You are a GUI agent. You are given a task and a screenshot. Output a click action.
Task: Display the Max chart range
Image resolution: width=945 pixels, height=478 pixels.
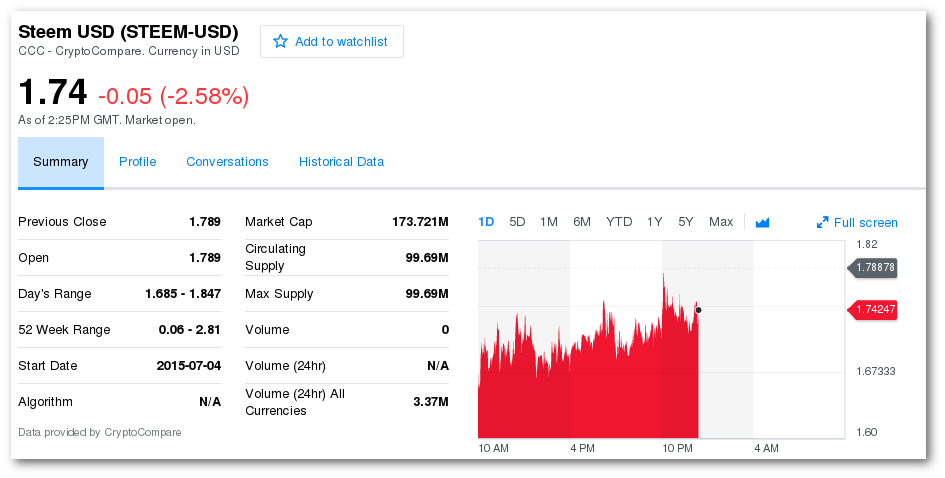click(721, 222)
